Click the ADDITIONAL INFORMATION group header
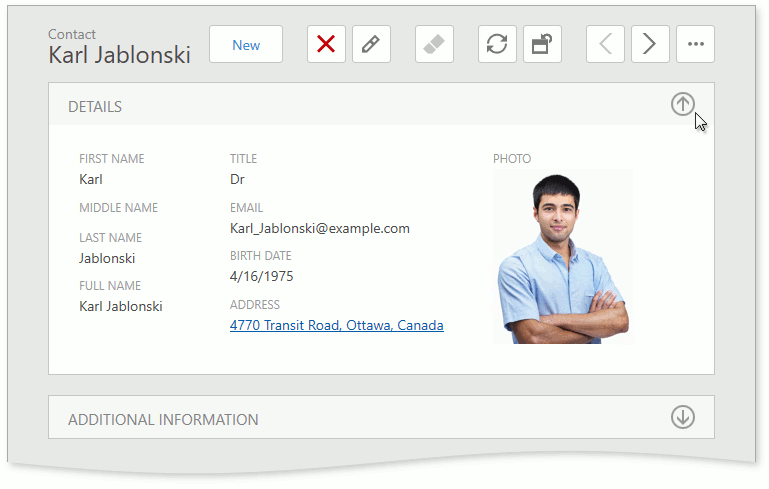This screenshot has height=489, width=769. tap(163, 420)
